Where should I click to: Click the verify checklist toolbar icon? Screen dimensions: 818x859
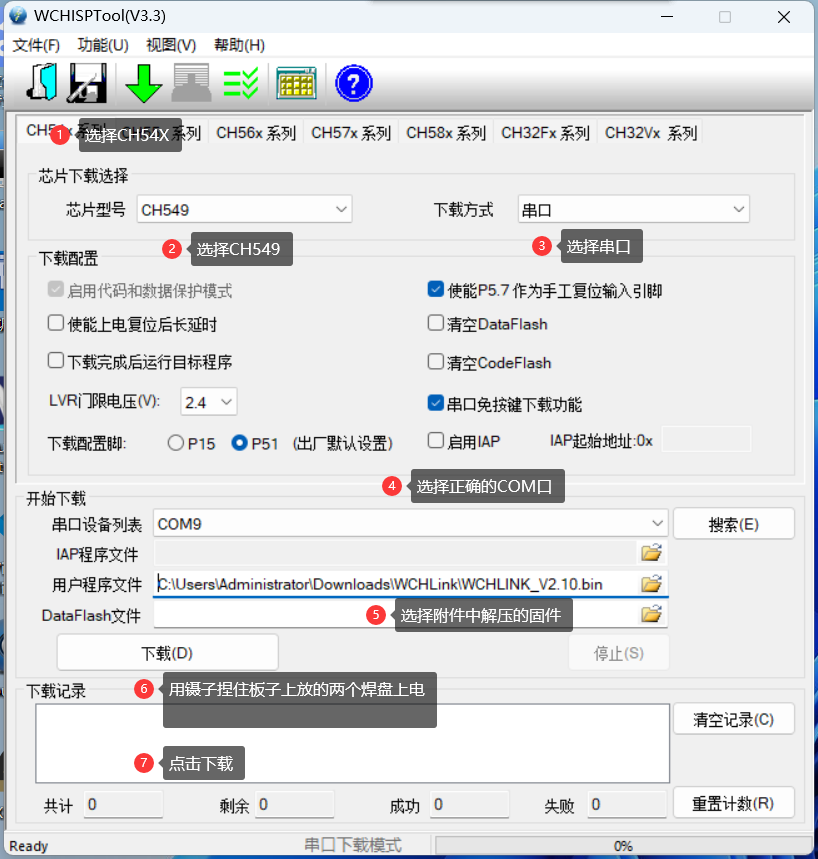click(240, 83)
